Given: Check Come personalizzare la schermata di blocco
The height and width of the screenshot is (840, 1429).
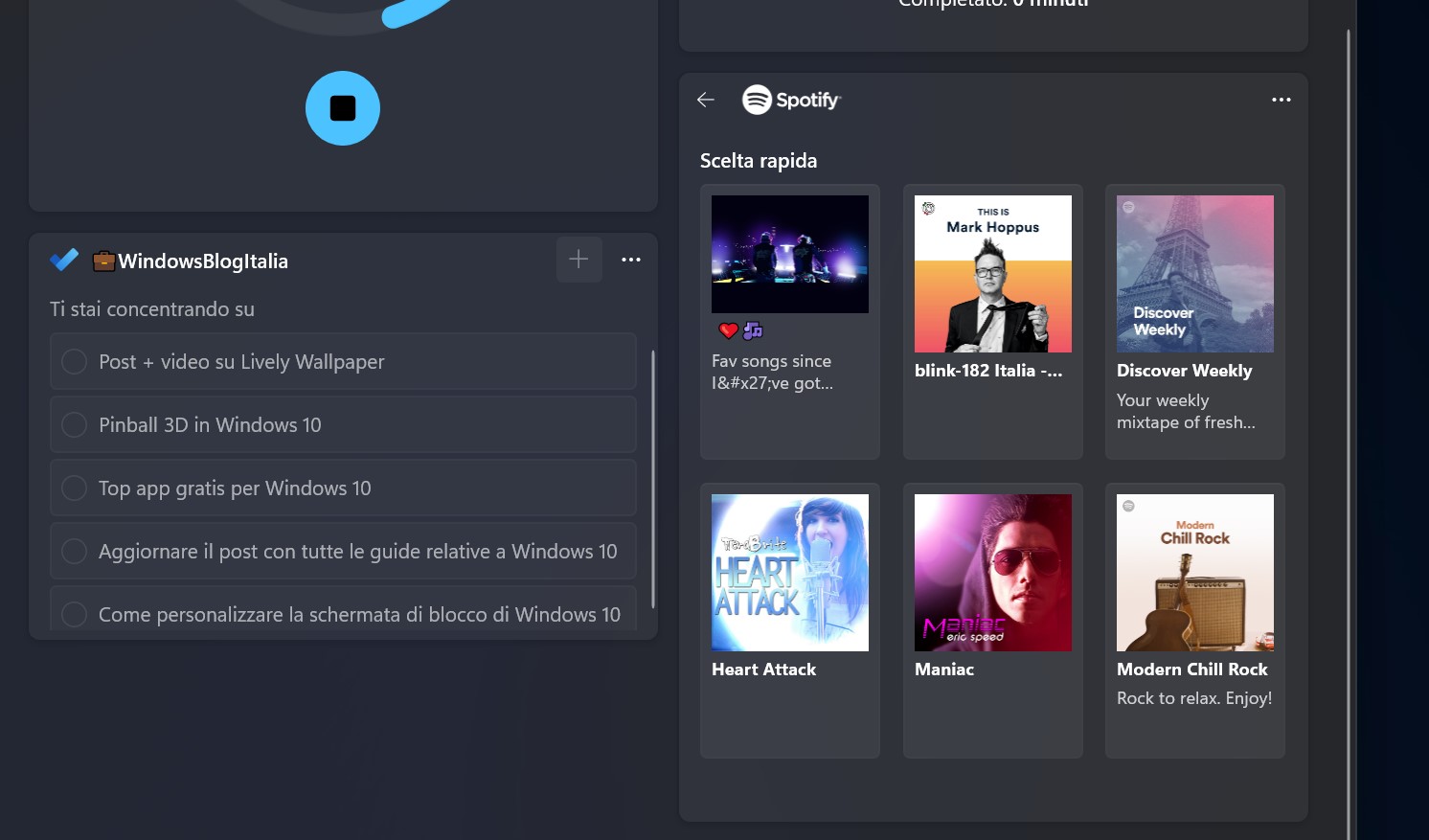Looking at the screenshot, I should (74, 614).
